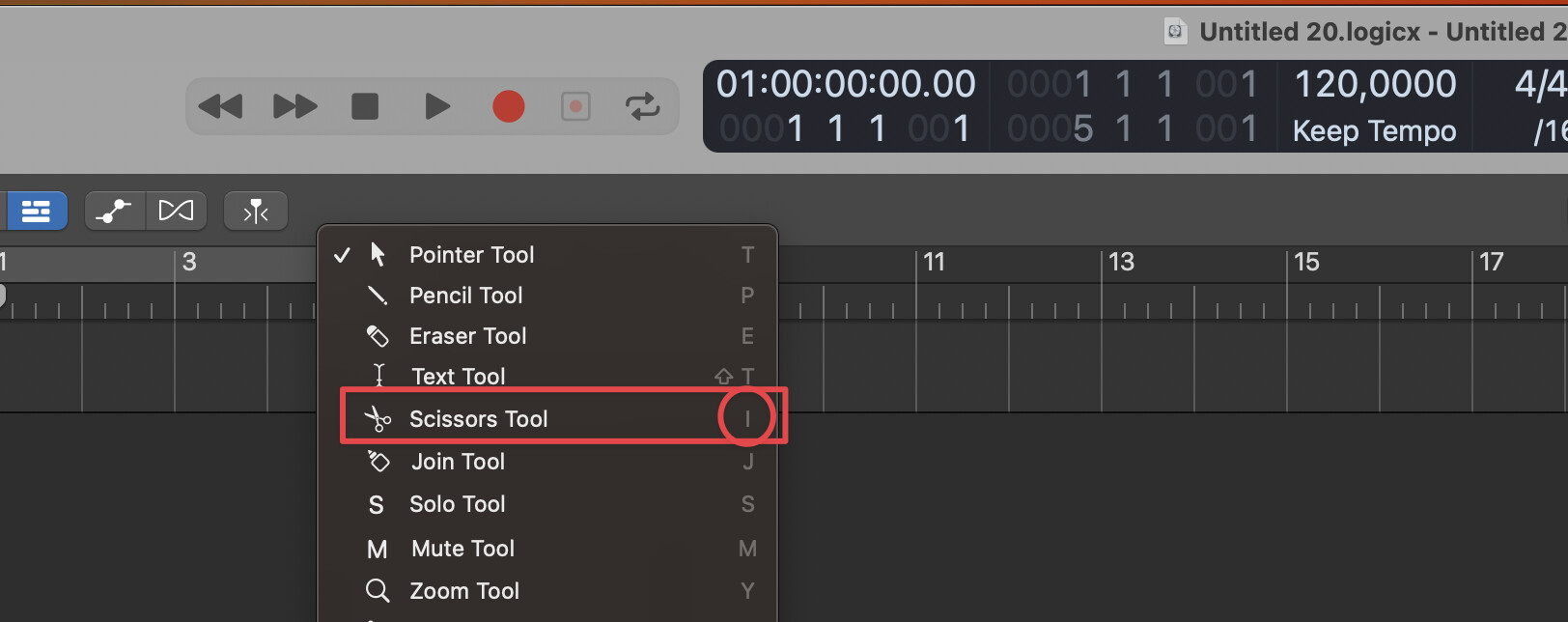The height and width of the screenshot is (622, 1568).
Task: Choose Pencil Tool in the tool menu
Action: point(465,296)
